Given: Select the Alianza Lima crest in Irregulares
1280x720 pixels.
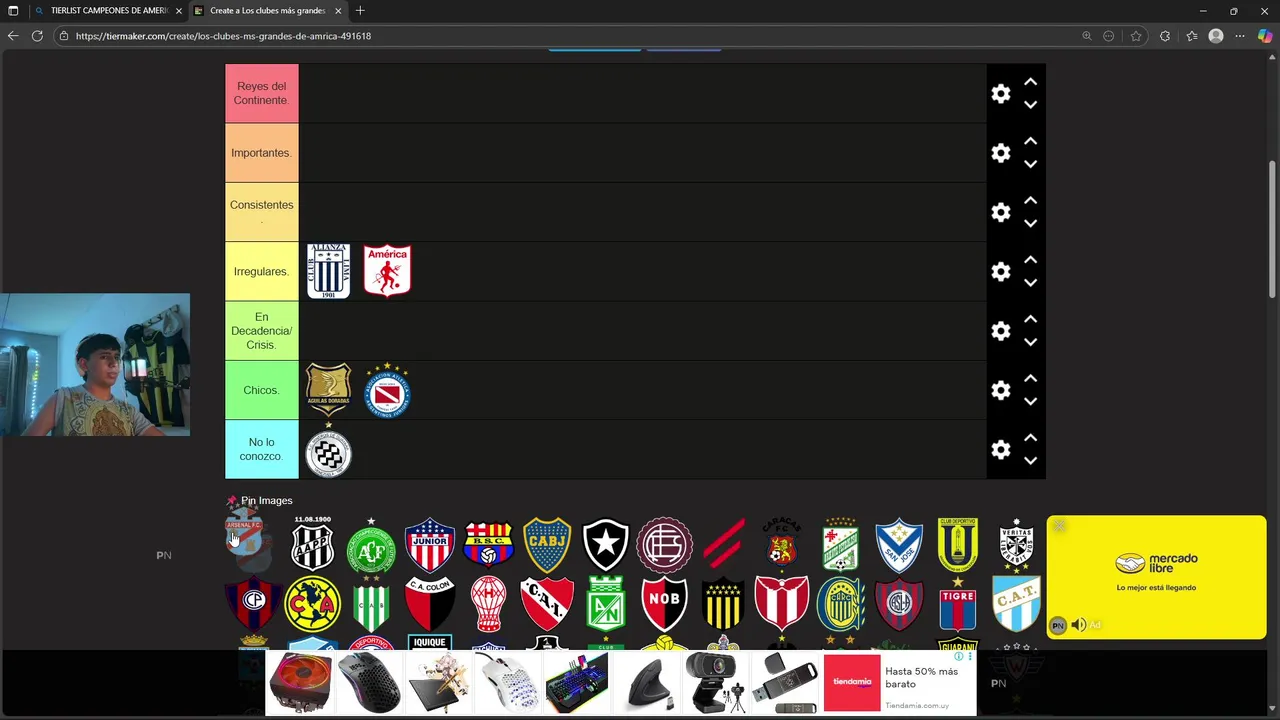Looking at the screenshot, I should click(328, 271).
